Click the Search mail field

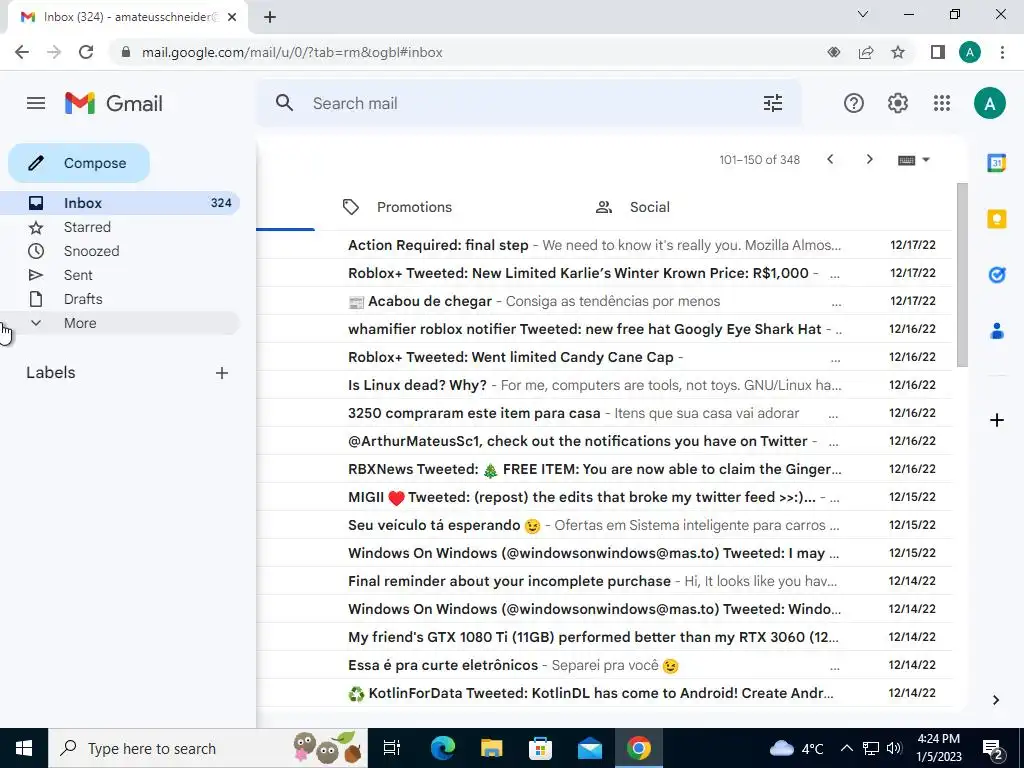529,103
